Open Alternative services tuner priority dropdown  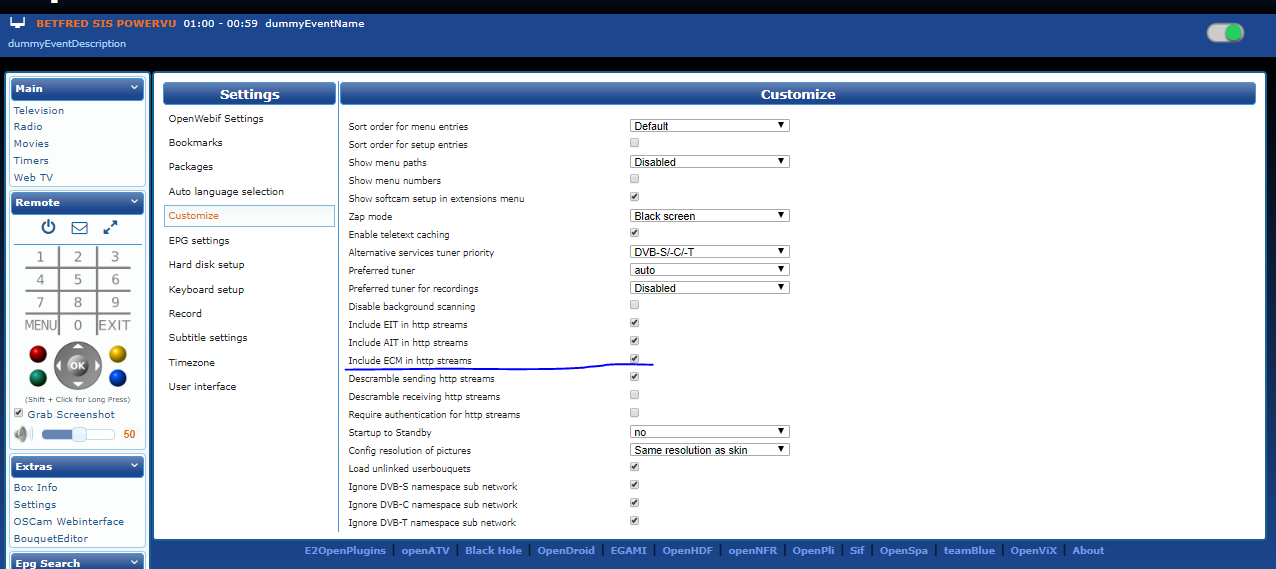tap(710, 252)
